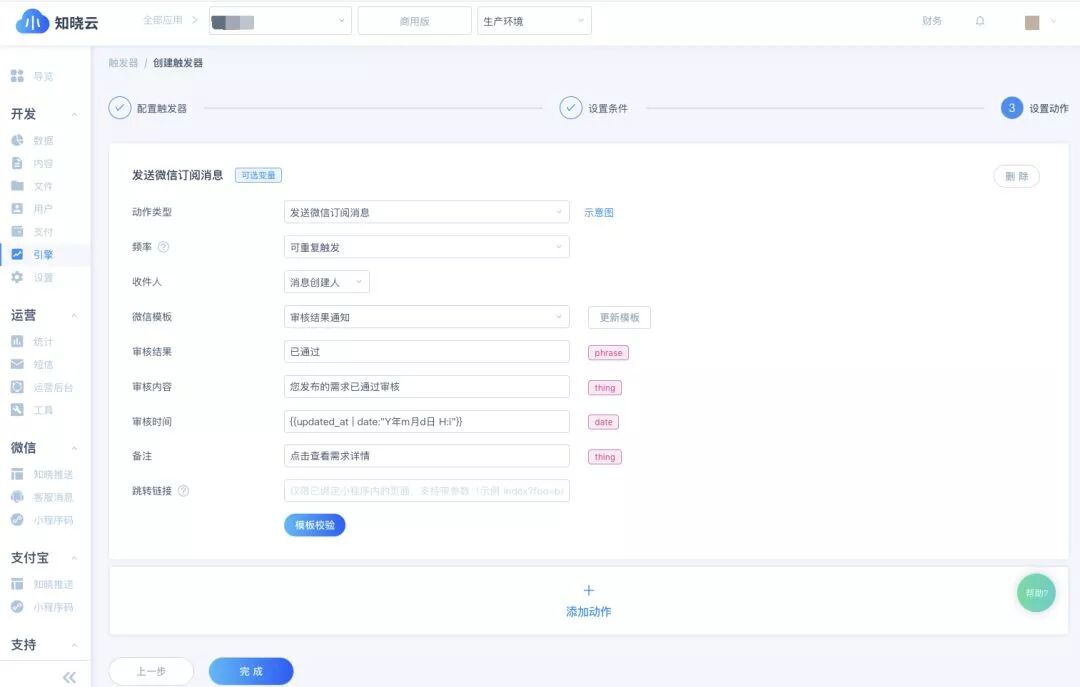Click 商用版 plan button
This screenshot has height=687, width=1080.
point(415,21)
